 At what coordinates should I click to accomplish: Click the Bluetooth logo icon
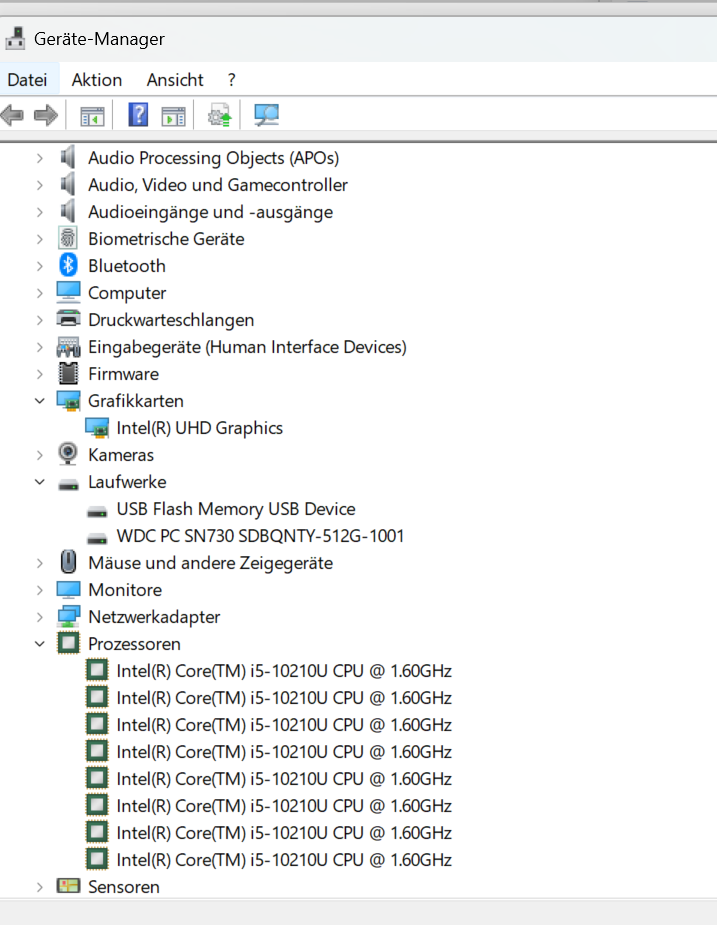[68, 265]
